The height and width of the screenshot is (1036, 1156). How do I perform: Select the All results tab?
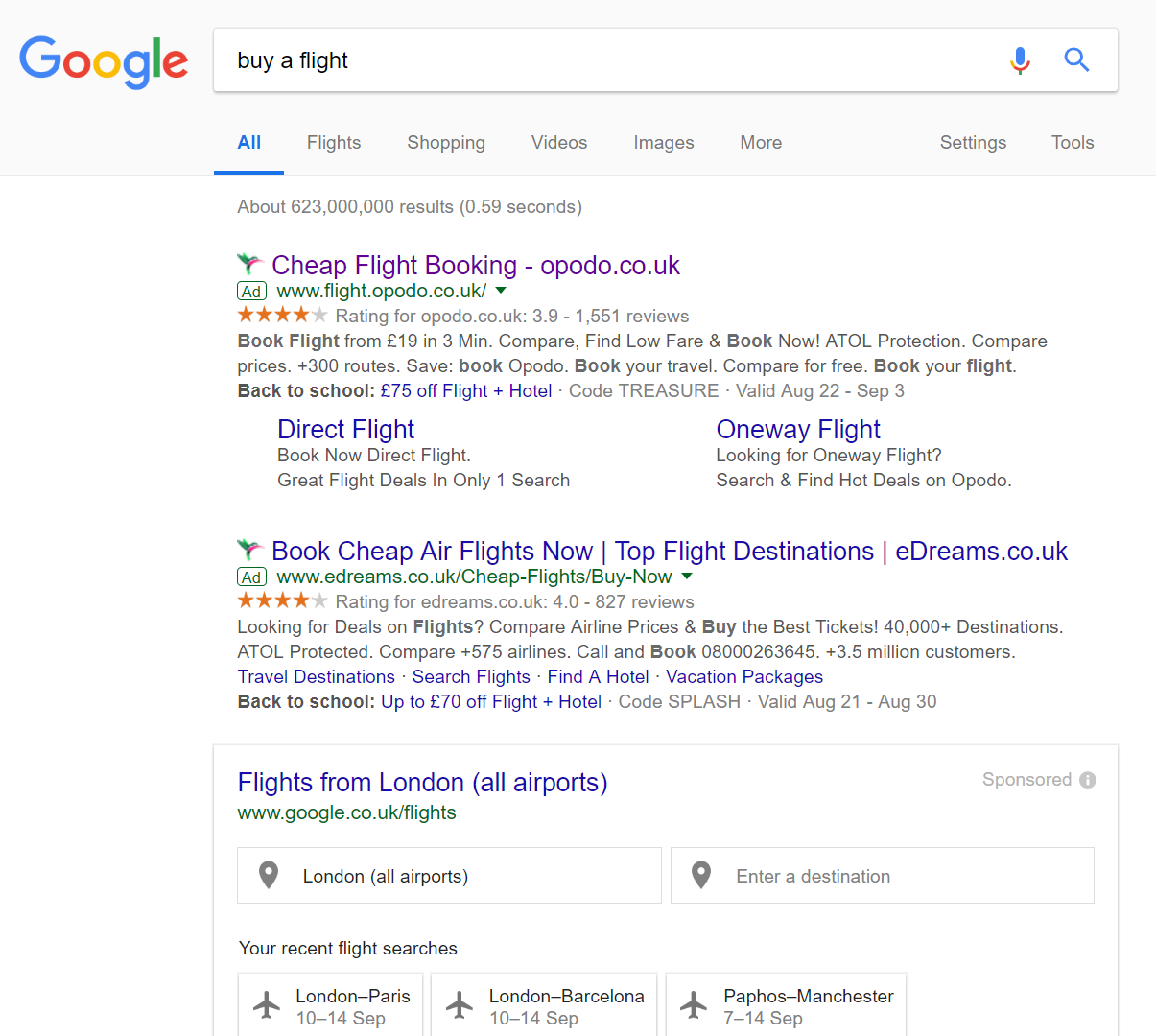click(248, 143)
